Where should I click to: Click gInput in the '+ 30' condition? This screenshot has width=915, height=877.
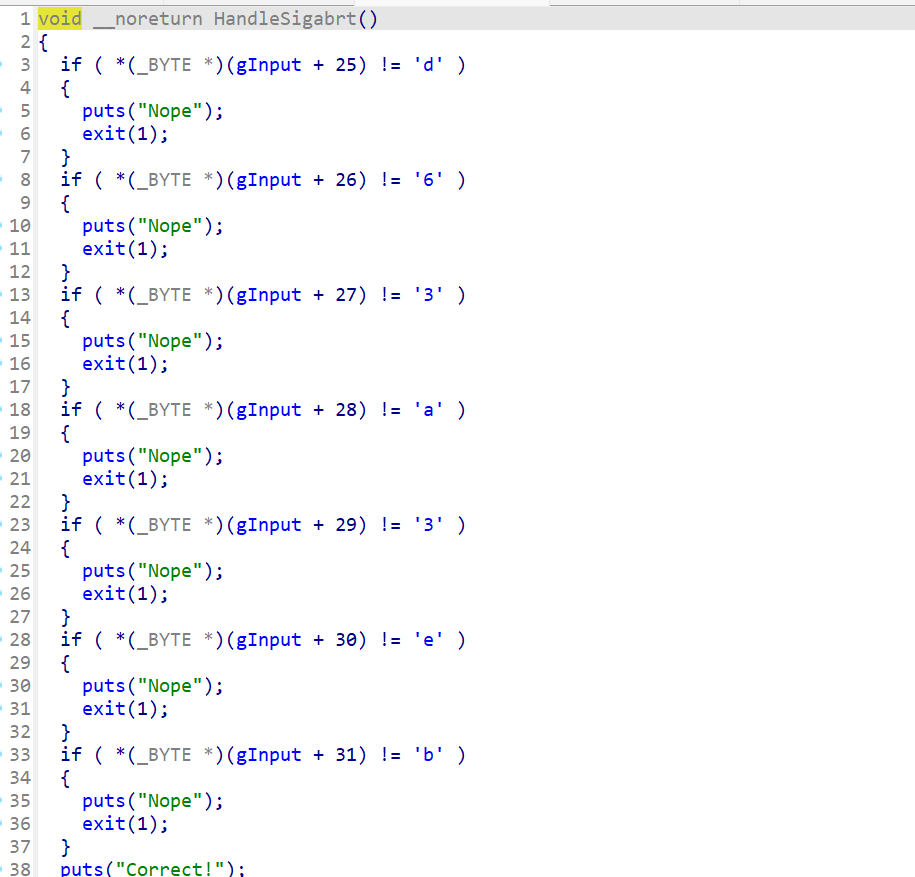268,640
